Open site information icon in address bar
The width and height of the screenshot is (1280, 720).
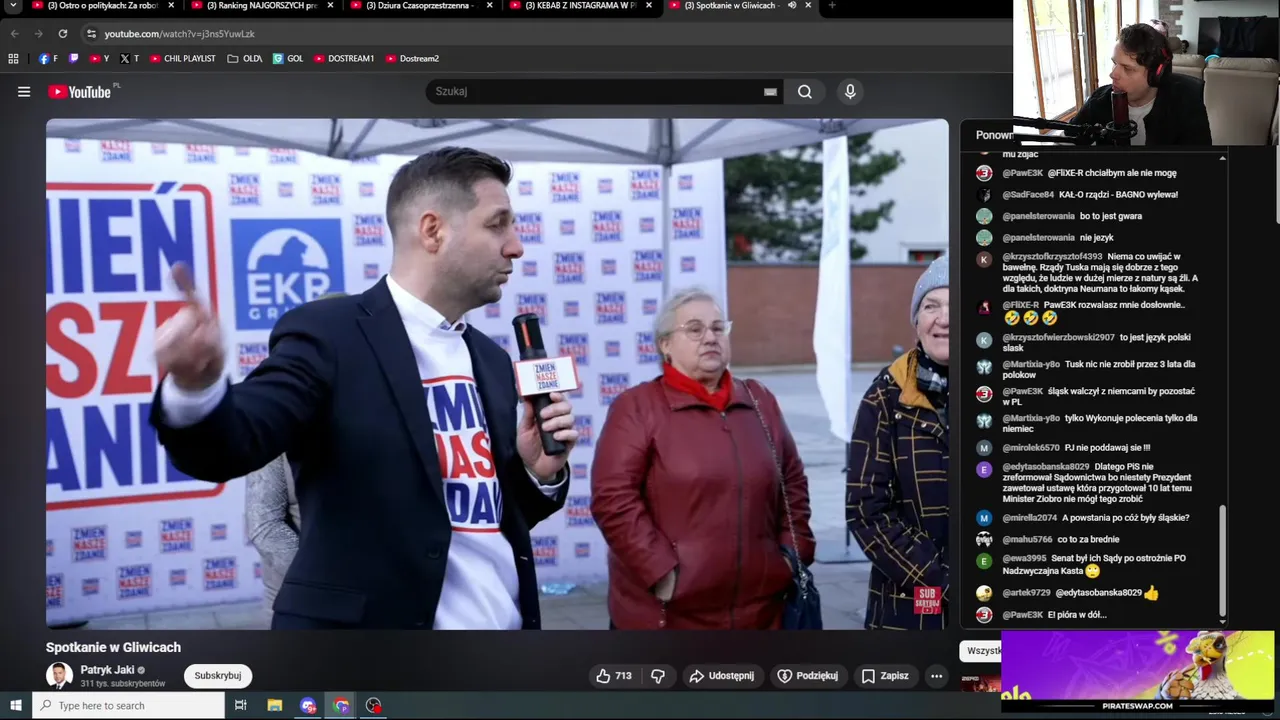tap(91, 34)
